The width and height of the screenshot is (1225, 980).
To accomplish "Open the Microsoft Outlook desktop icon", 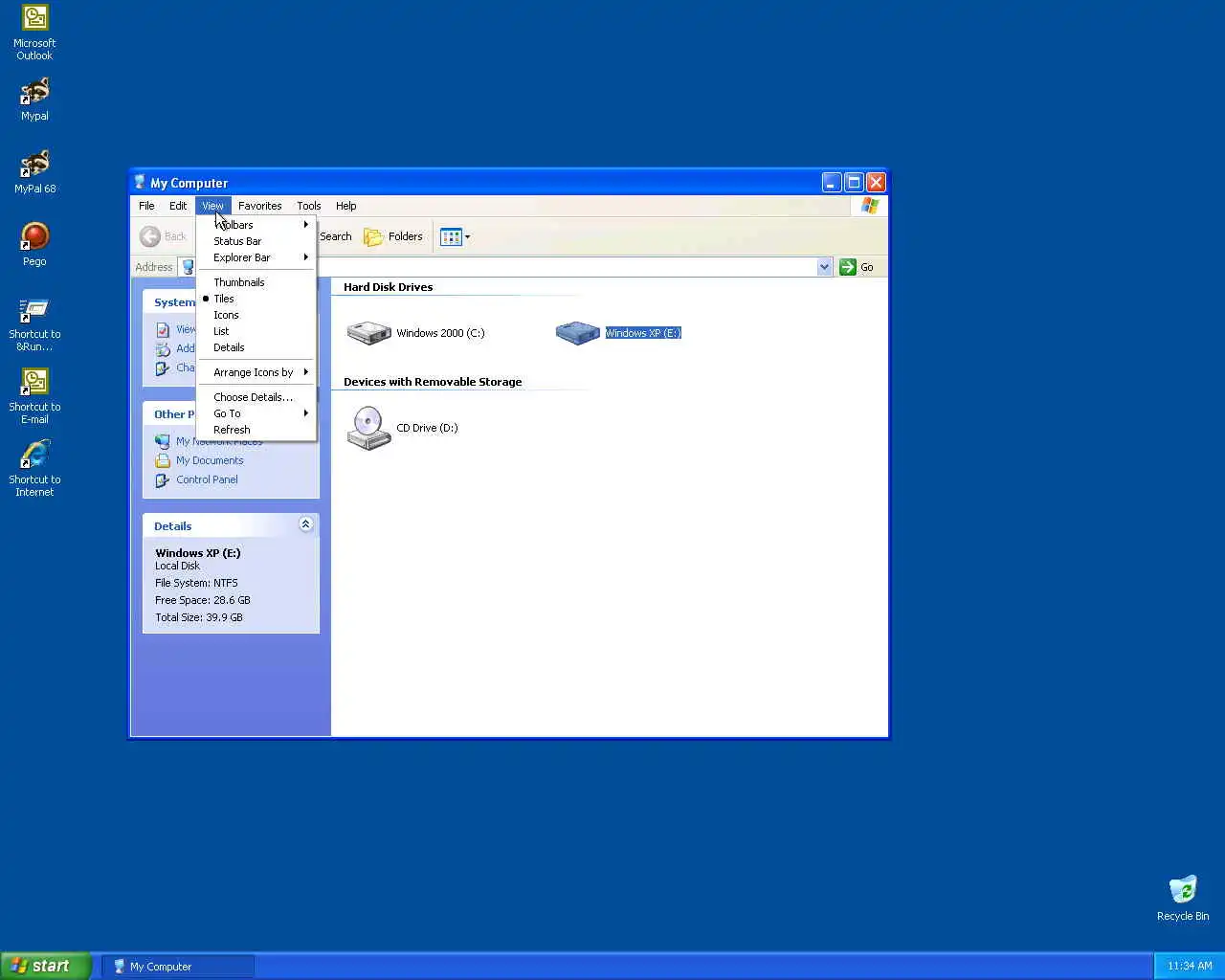I will [x=34, y=32].
